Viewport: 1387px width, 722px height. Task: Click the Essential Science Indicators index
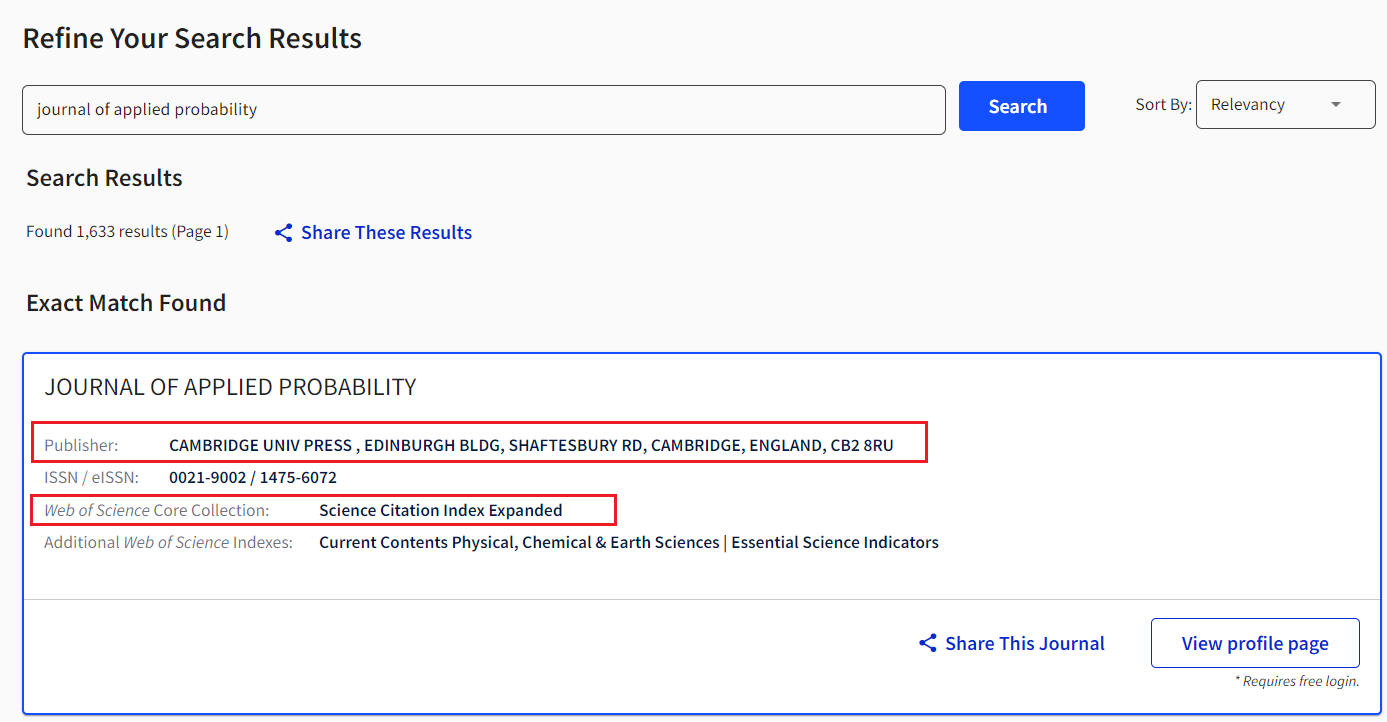[835, 542]
